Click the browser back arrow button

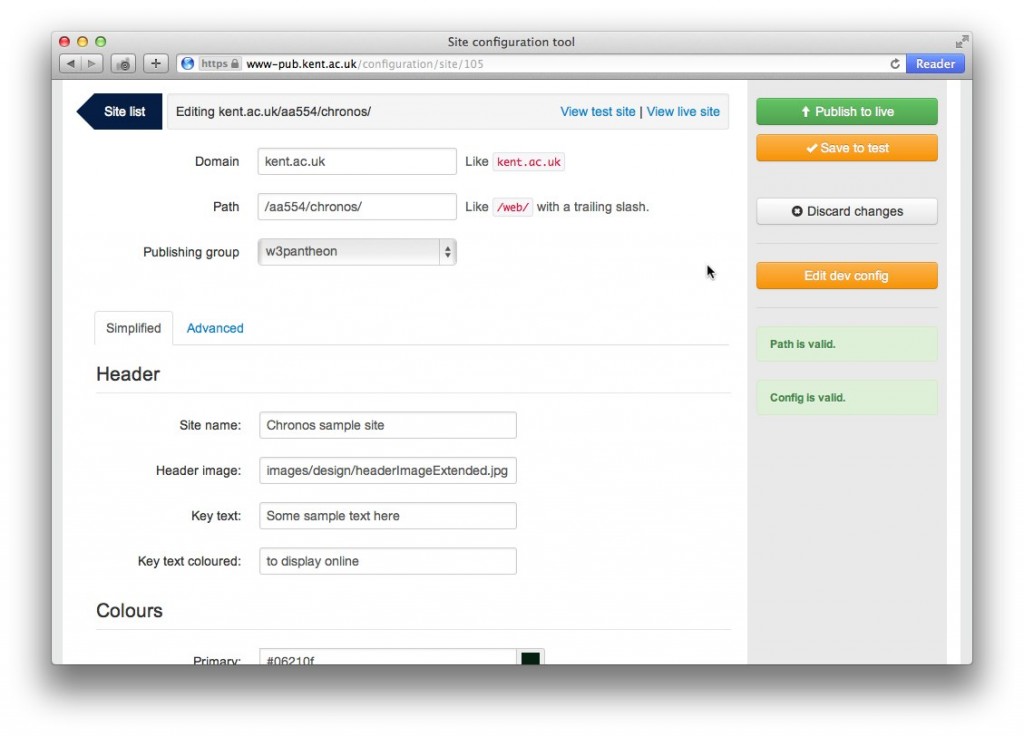70,64
